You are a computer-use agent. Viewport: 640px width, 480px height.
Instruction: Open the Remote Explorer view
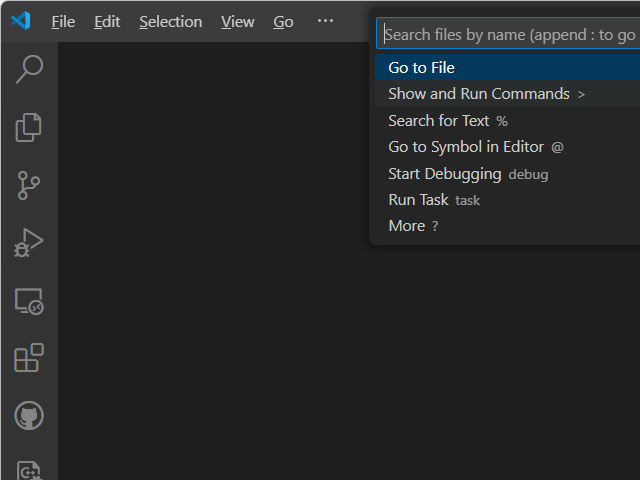(29, 301)
